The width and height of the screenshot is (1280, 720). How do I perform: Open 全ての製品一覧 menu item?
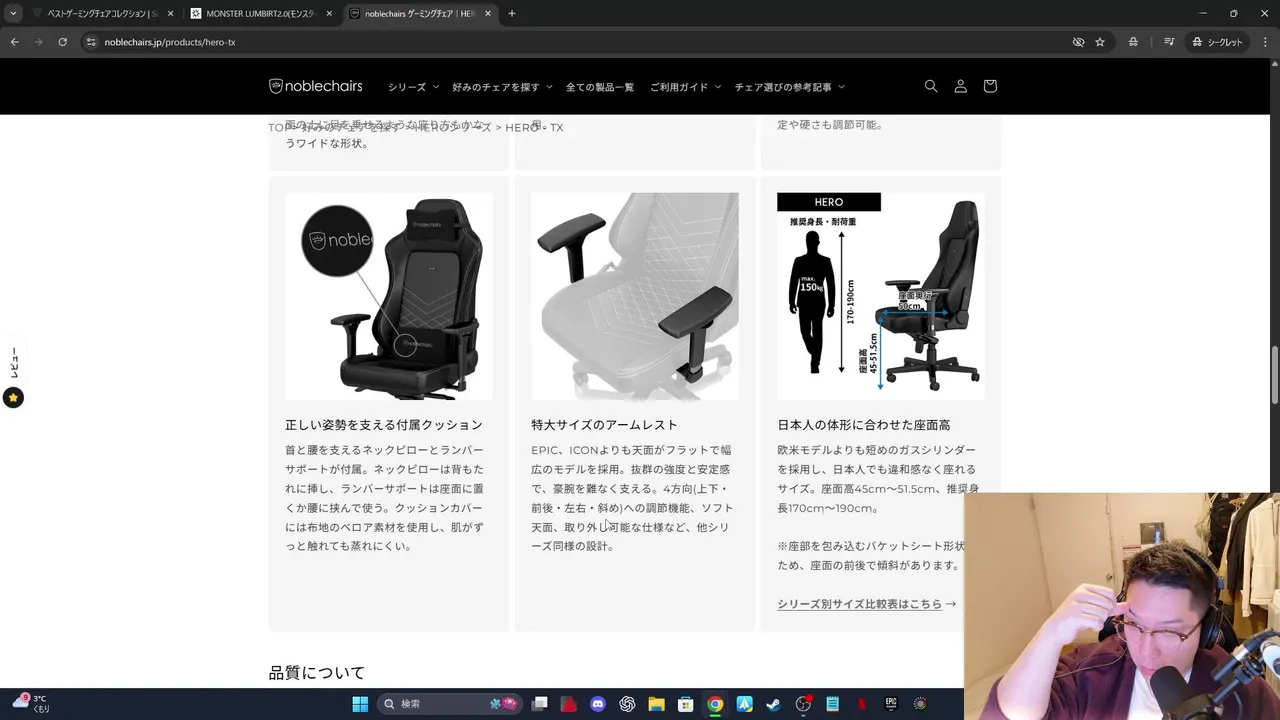click(600, 87)
